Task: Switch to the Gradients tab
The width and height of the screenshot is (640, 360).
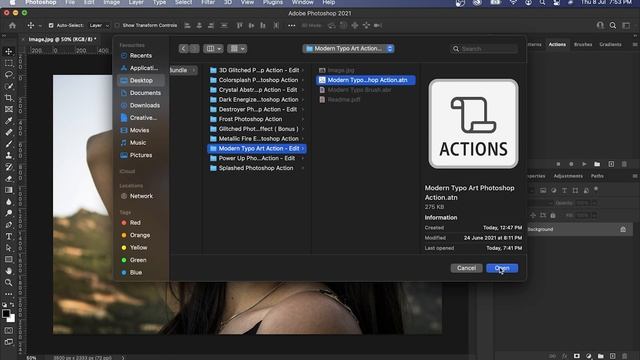Action: point(610,44)
